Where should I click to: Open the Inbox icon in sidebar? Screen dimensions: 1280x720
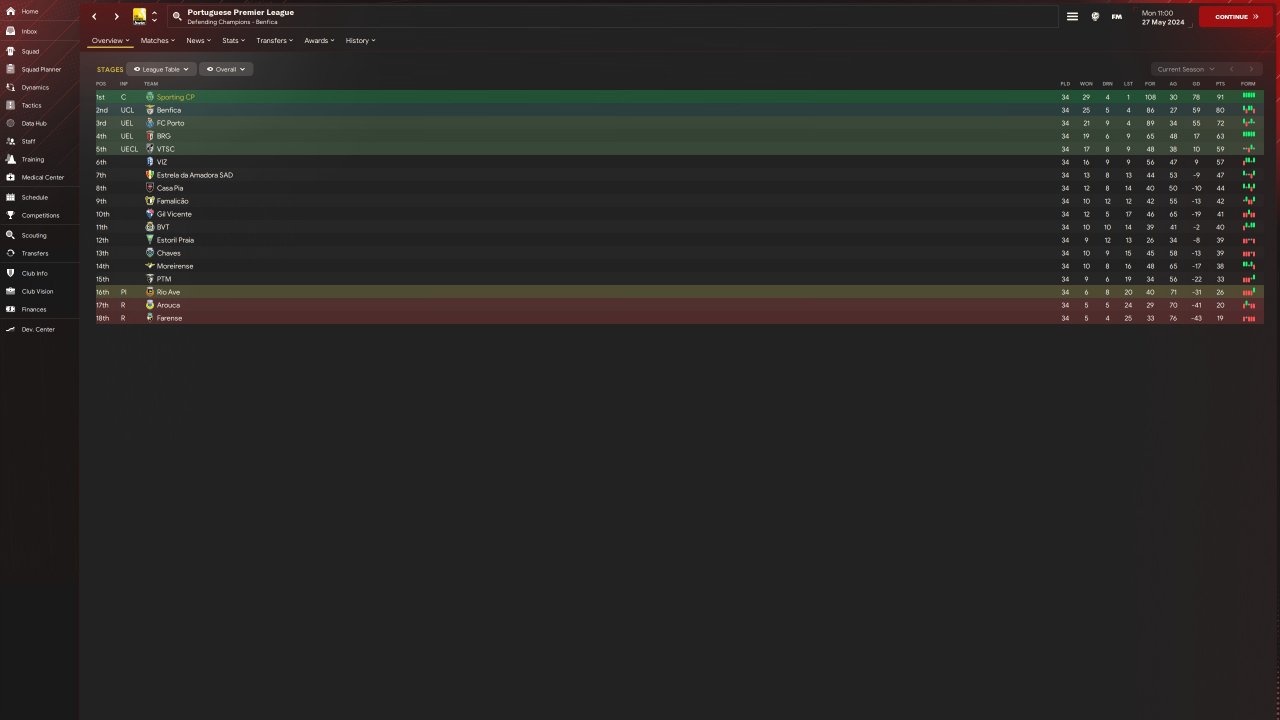tap(10, 31)
